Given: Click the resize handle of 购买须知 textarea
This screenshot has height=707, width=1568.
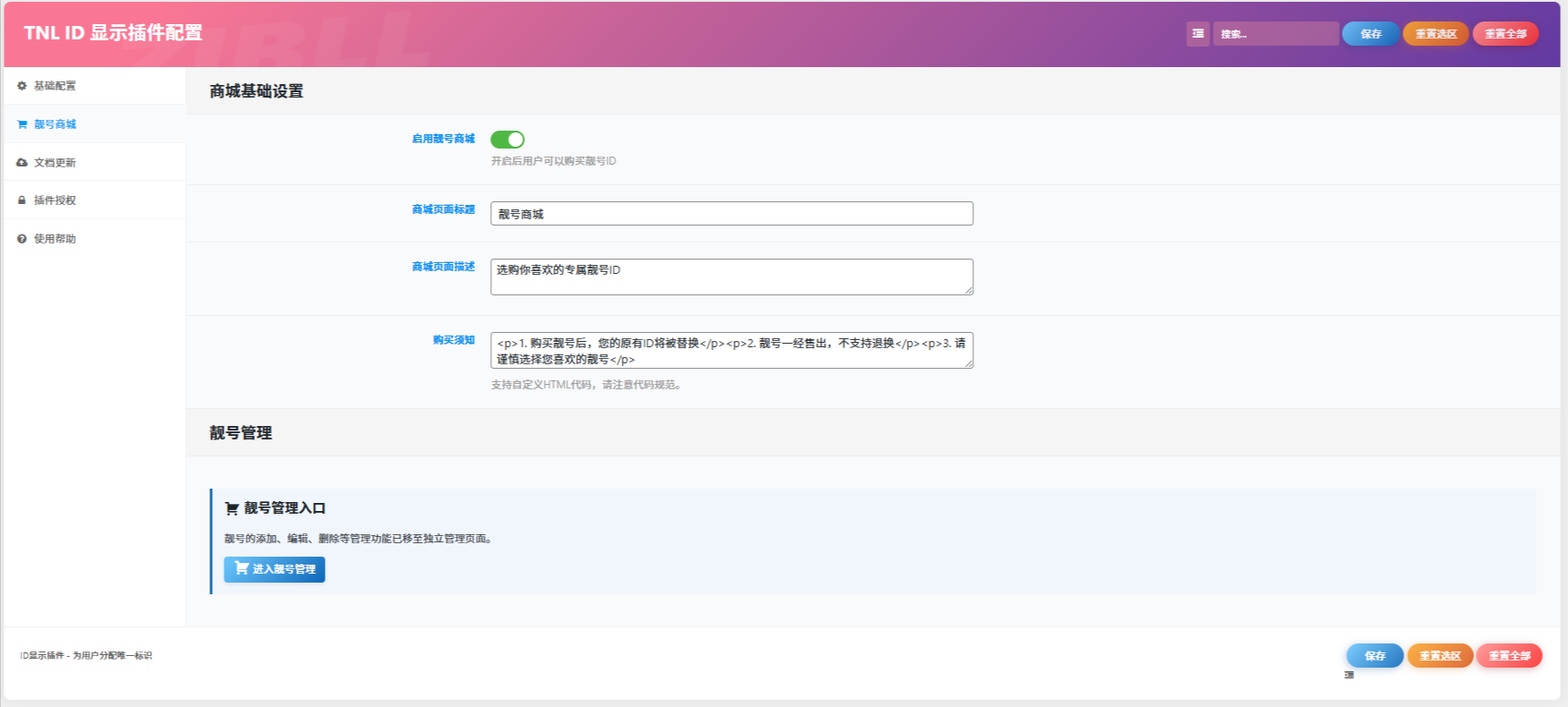Looking at the screenshot, I should 969,364.
